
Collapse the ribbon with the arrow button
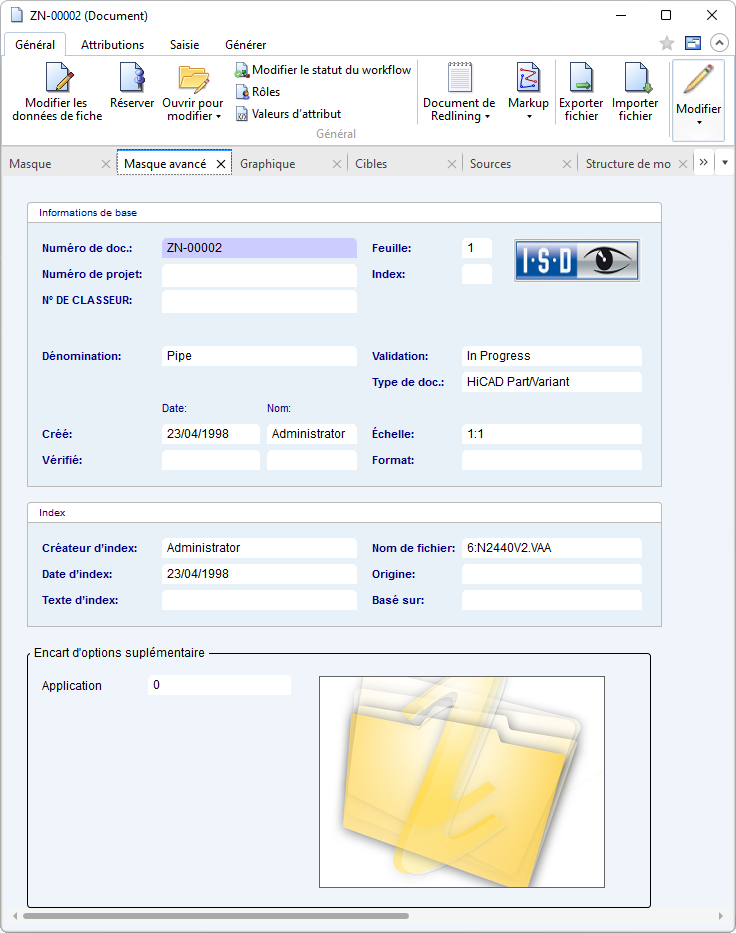click(719, 43)
